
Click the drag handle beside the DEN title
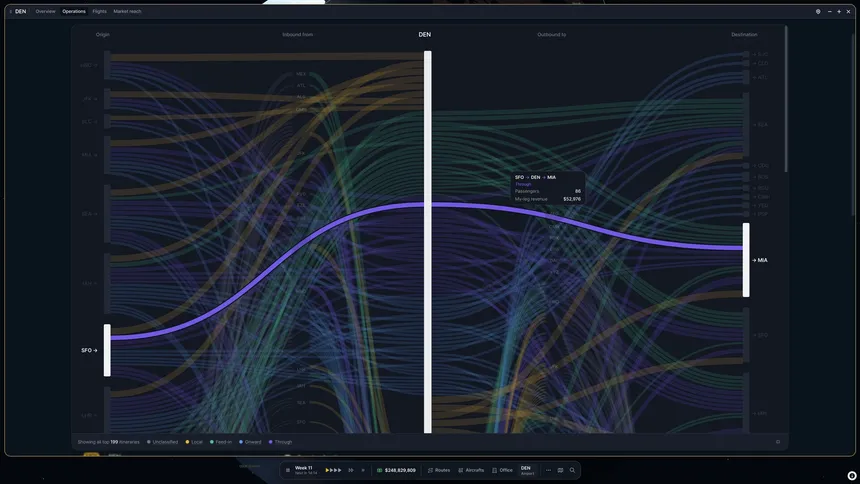pyautogui.click(x=10, y=11)
